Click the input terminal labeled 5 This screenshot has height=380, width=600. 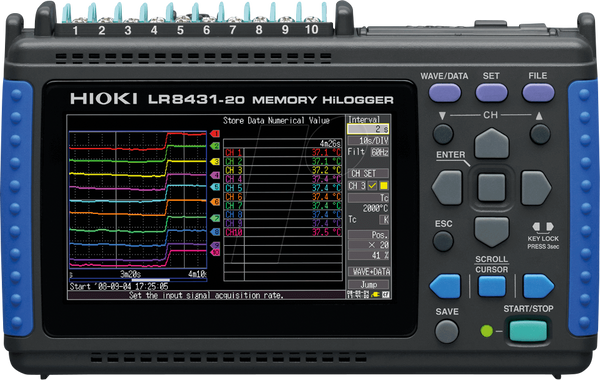(x=180, y=30)
